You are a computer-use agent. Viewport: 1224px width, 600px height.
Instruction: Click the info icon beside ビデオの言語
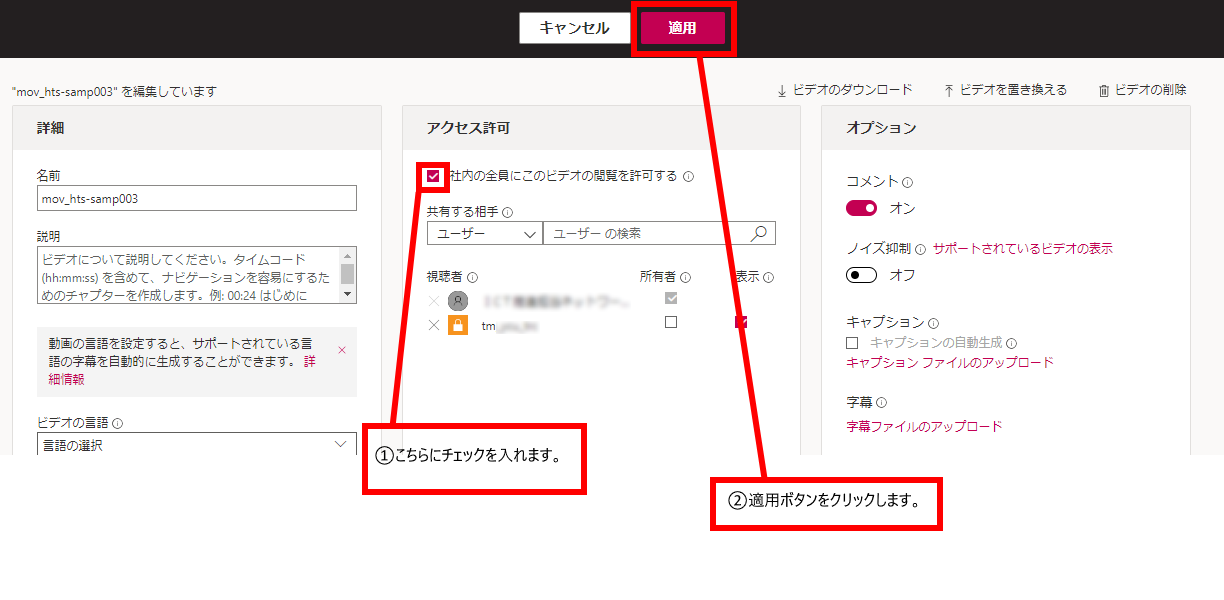[118, 424]
